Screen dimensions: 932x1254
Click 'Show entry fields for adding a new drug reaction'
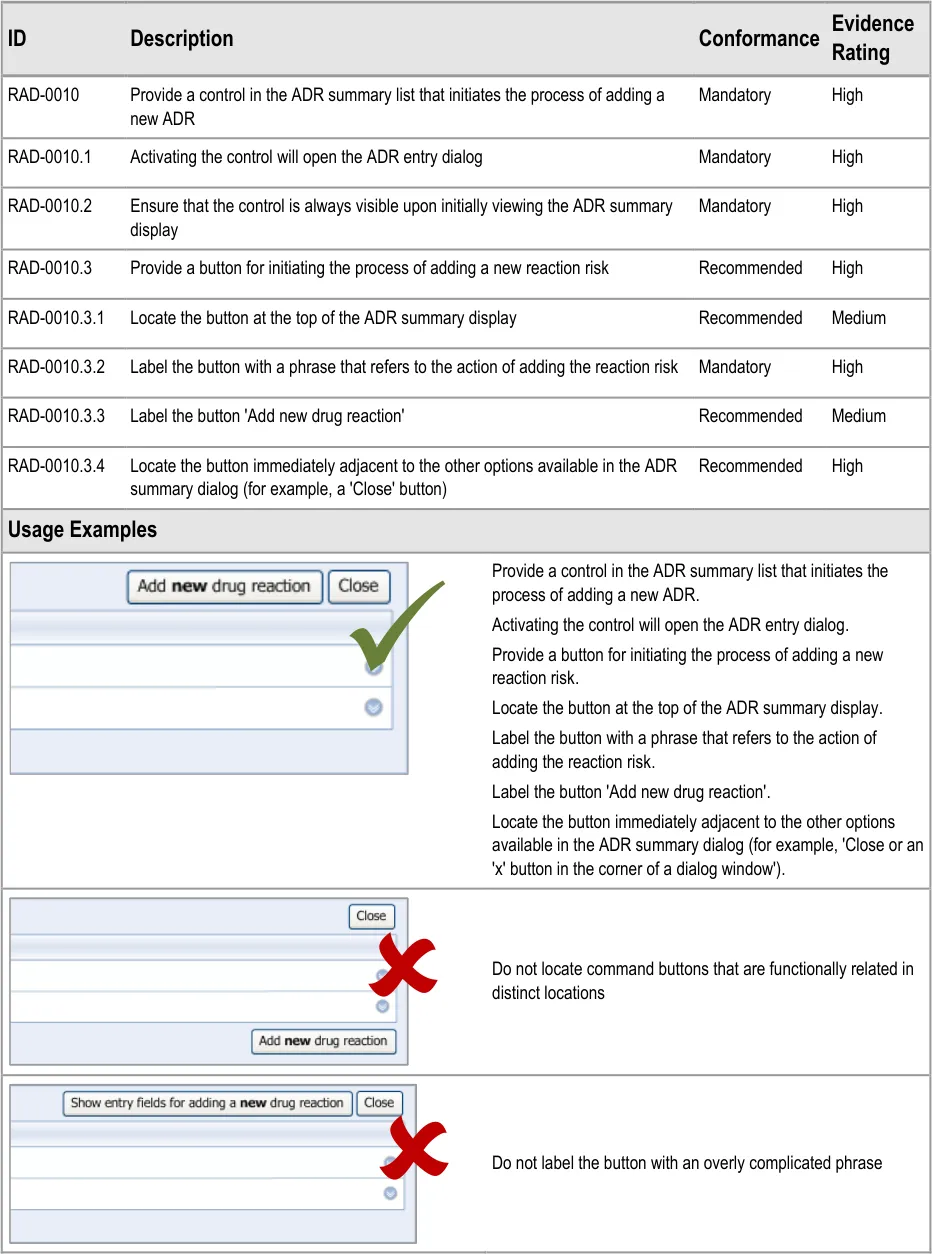(207, 1103)
